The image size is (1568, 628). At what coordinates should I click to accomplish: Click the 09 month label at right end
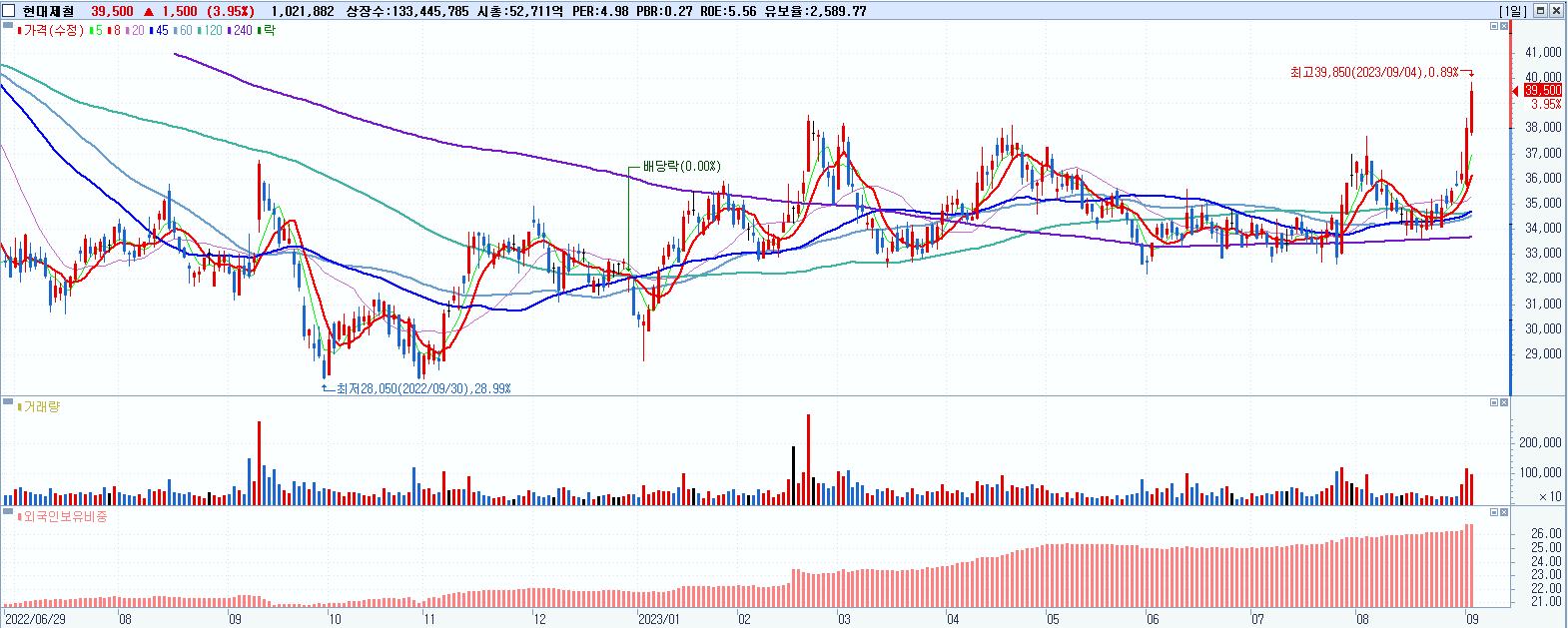coord(1471,619)
